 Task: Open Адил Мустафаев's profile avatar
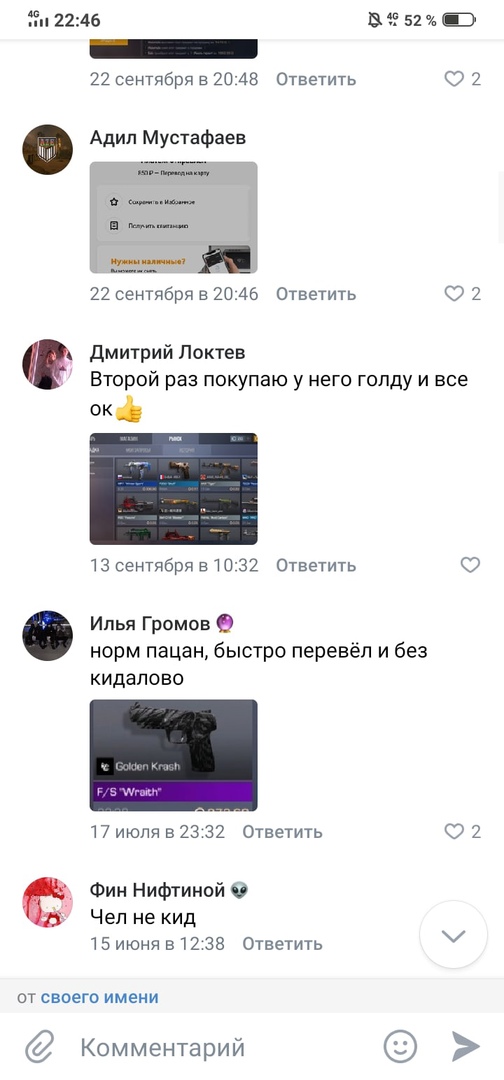point(48,149)
